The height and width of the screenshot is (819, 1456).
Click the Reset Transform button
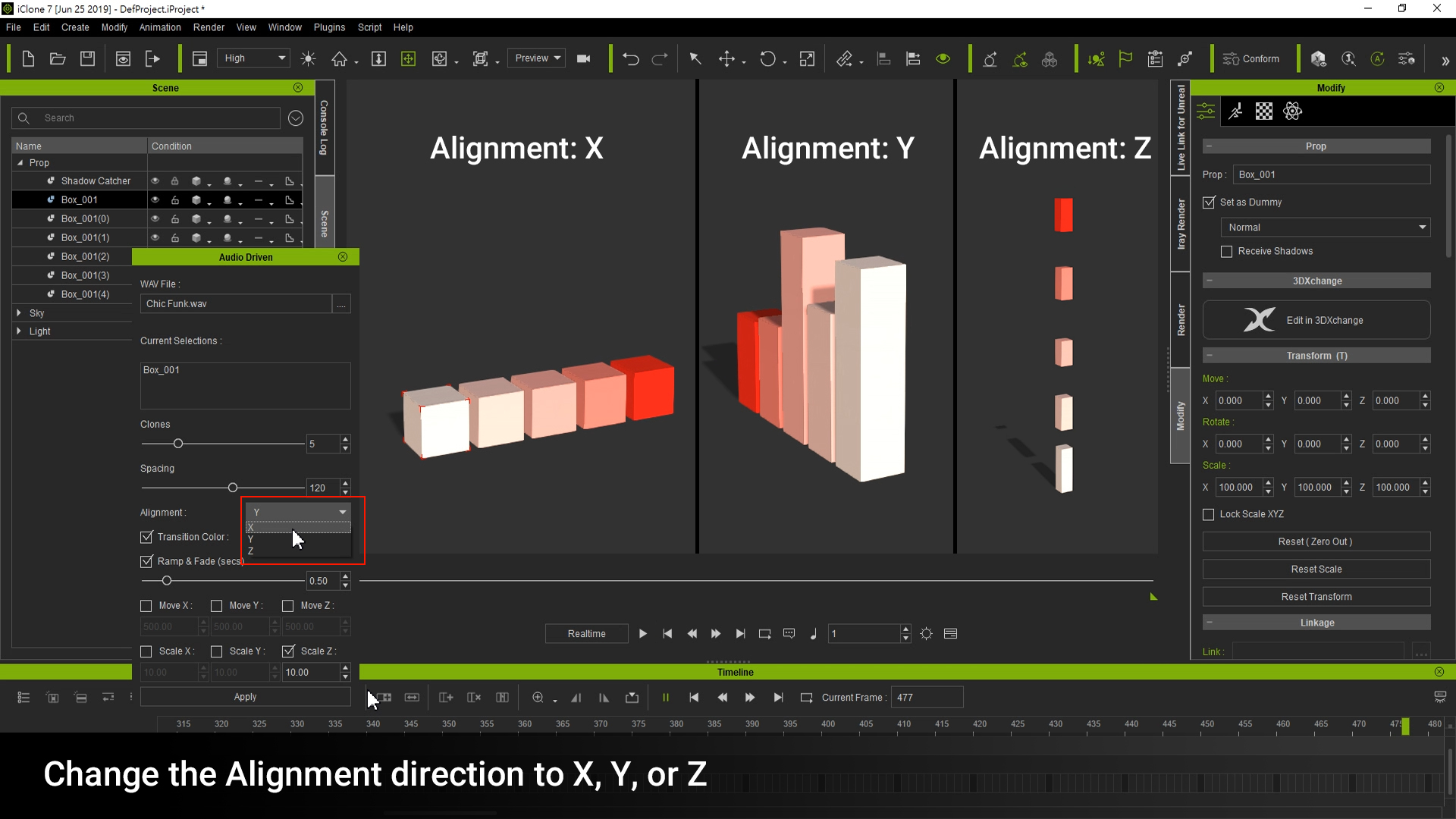[x=1316, y=597]
